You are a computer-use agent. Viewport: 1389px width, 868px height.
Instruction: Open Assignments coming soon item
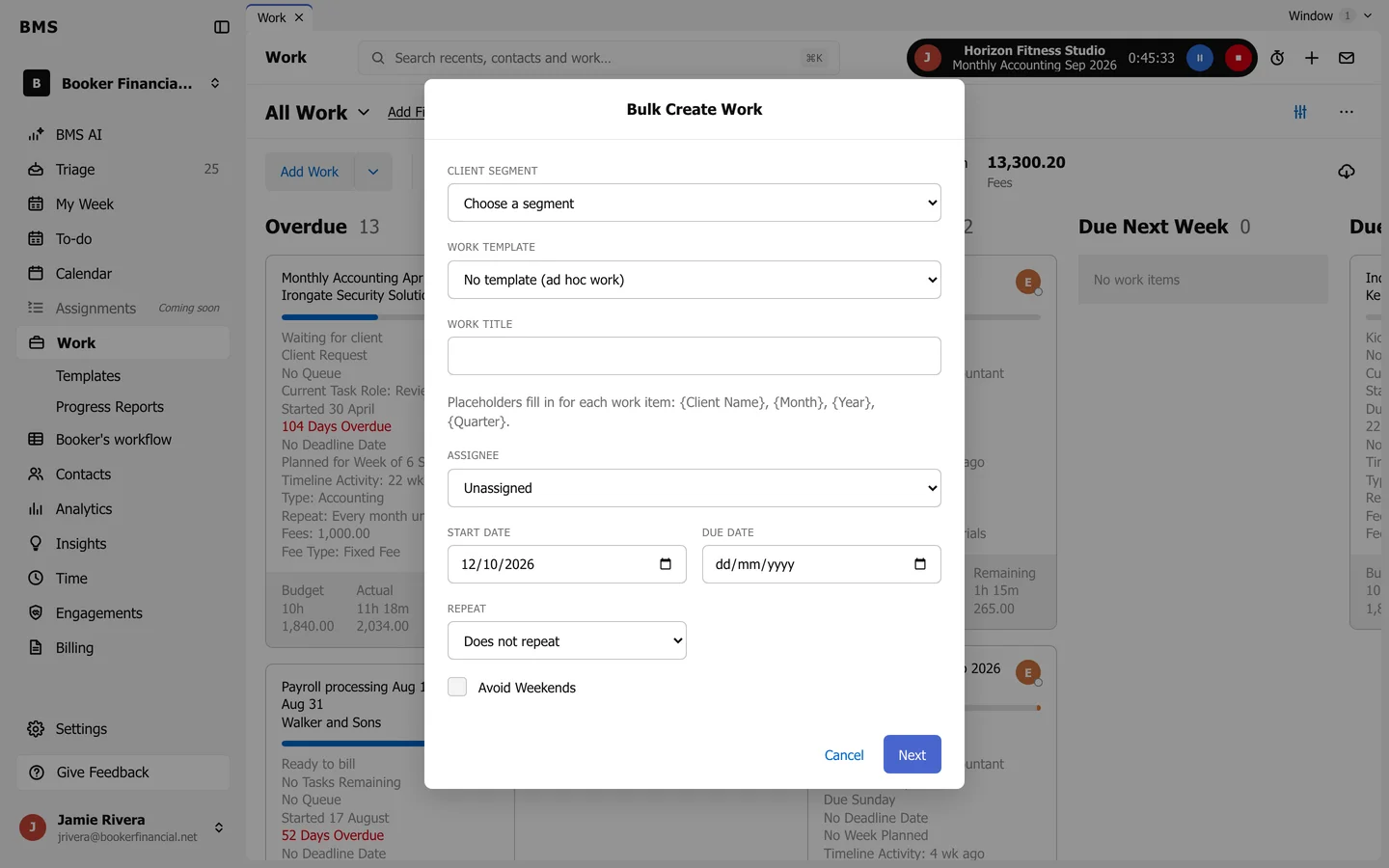123,309
